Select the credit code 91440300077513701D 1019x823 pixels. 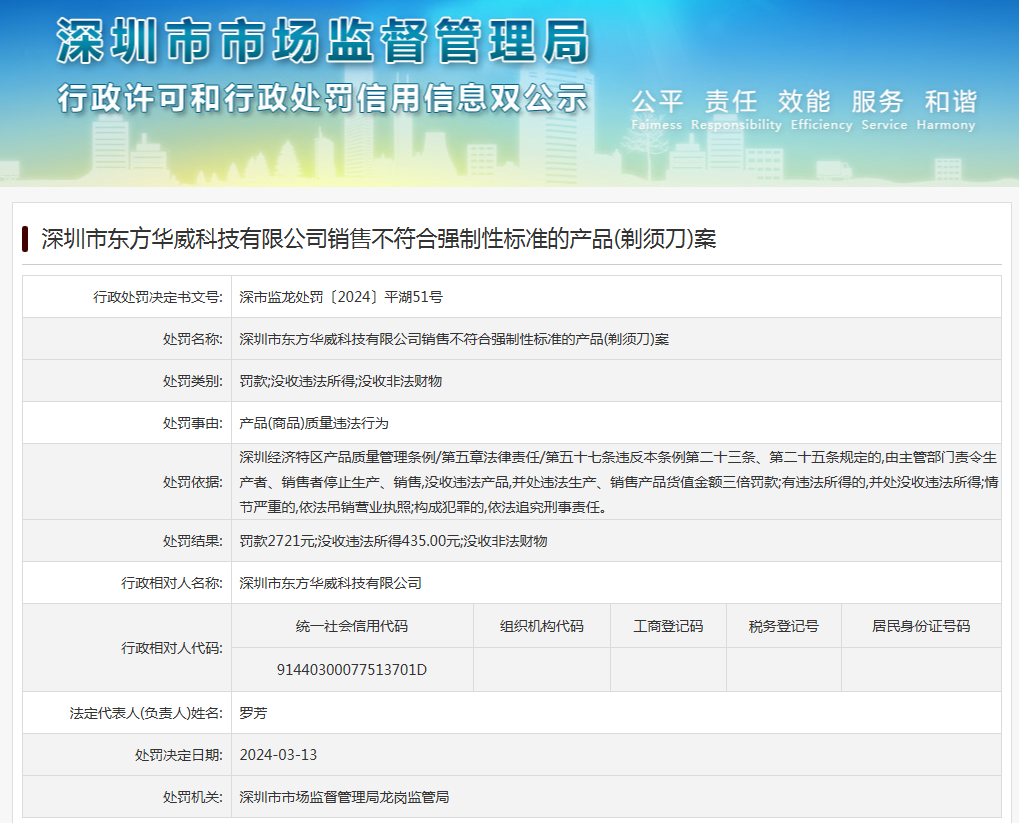[x=352, y=669]
